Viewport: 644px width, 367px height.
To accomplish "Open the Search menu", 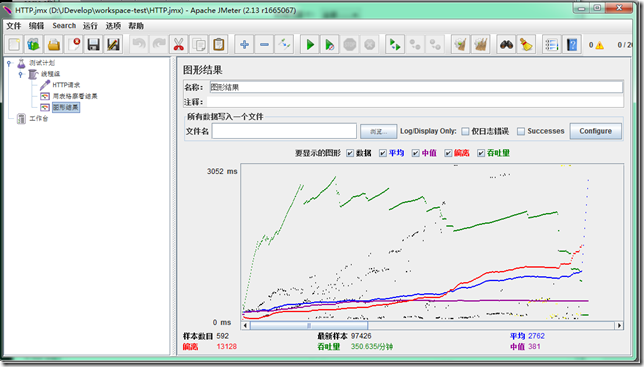I will 64,25.
